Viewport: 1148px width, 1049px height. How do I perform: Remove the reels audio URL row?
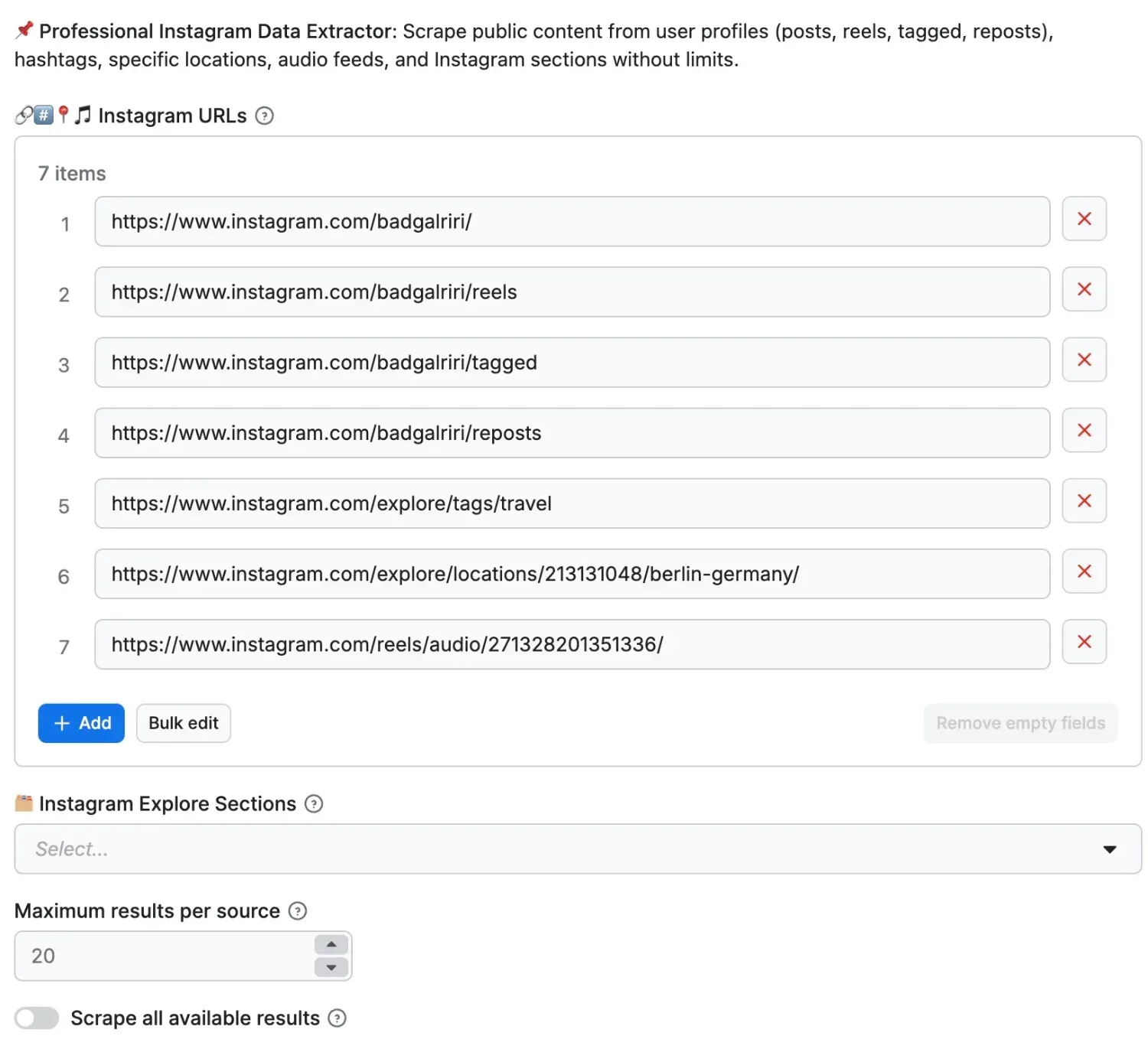[x=1084, y=641]
